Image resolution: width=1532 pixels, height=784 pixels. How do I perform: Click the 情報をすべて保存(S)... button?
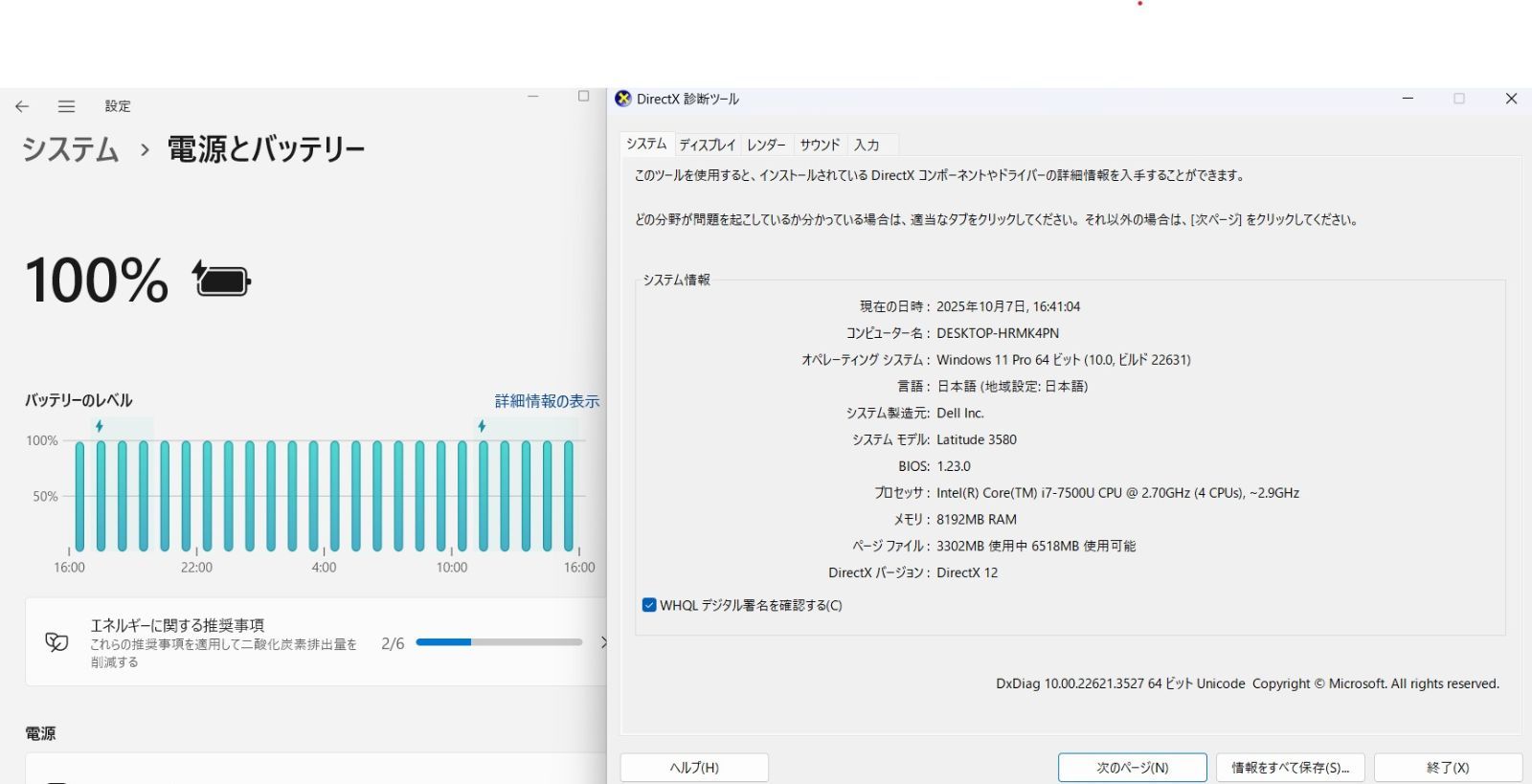(1291, 768)
